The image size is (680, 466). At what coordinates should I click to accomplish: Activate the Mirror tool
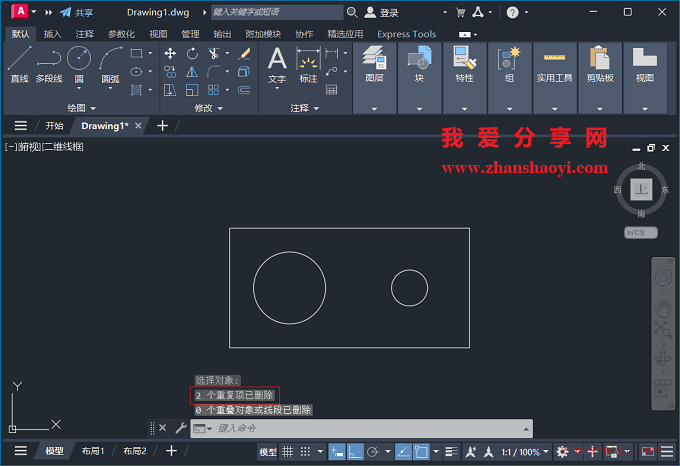(x=192, y=72)
